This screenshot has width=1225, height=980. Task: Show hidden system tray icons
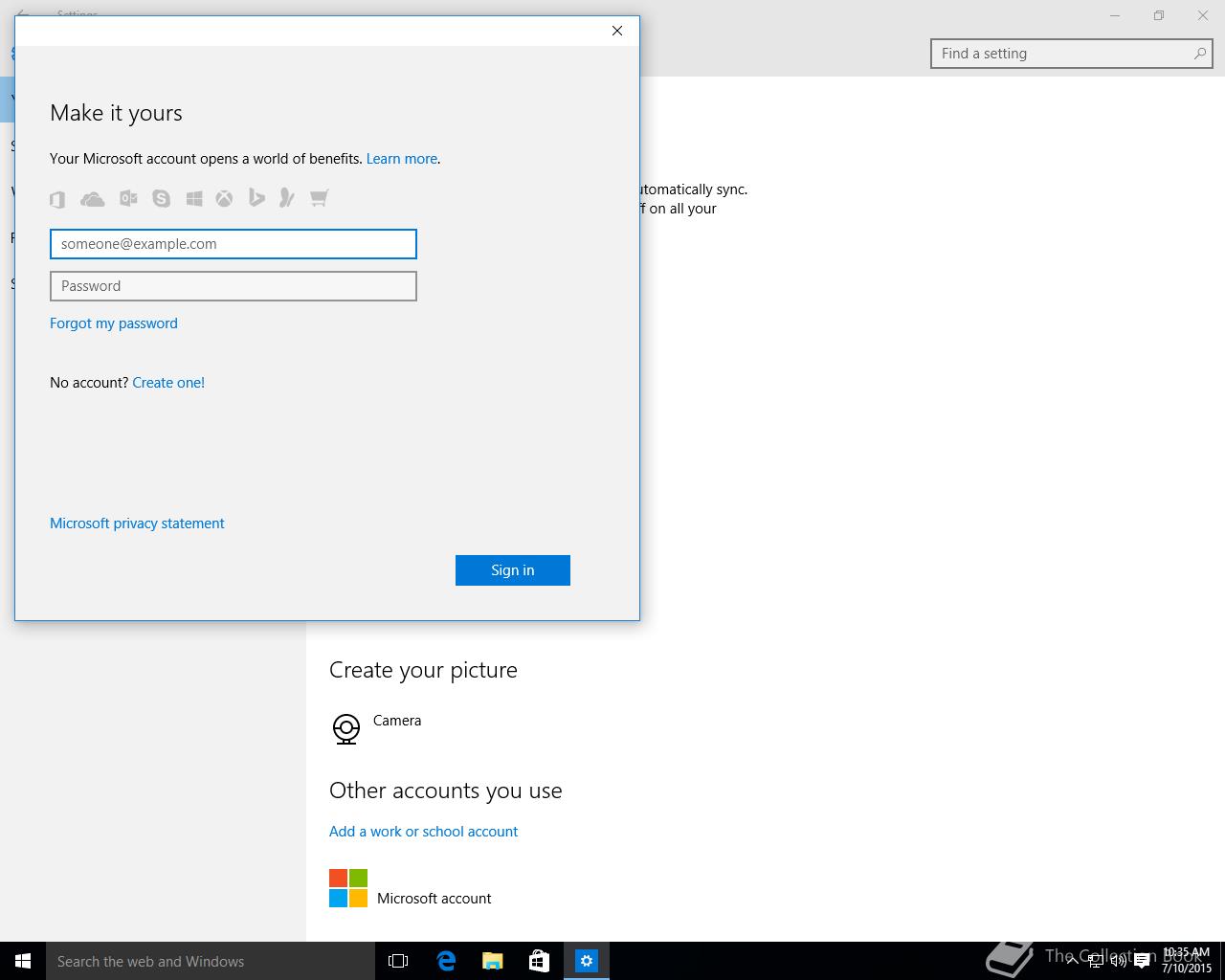(x=1073, y=961)
